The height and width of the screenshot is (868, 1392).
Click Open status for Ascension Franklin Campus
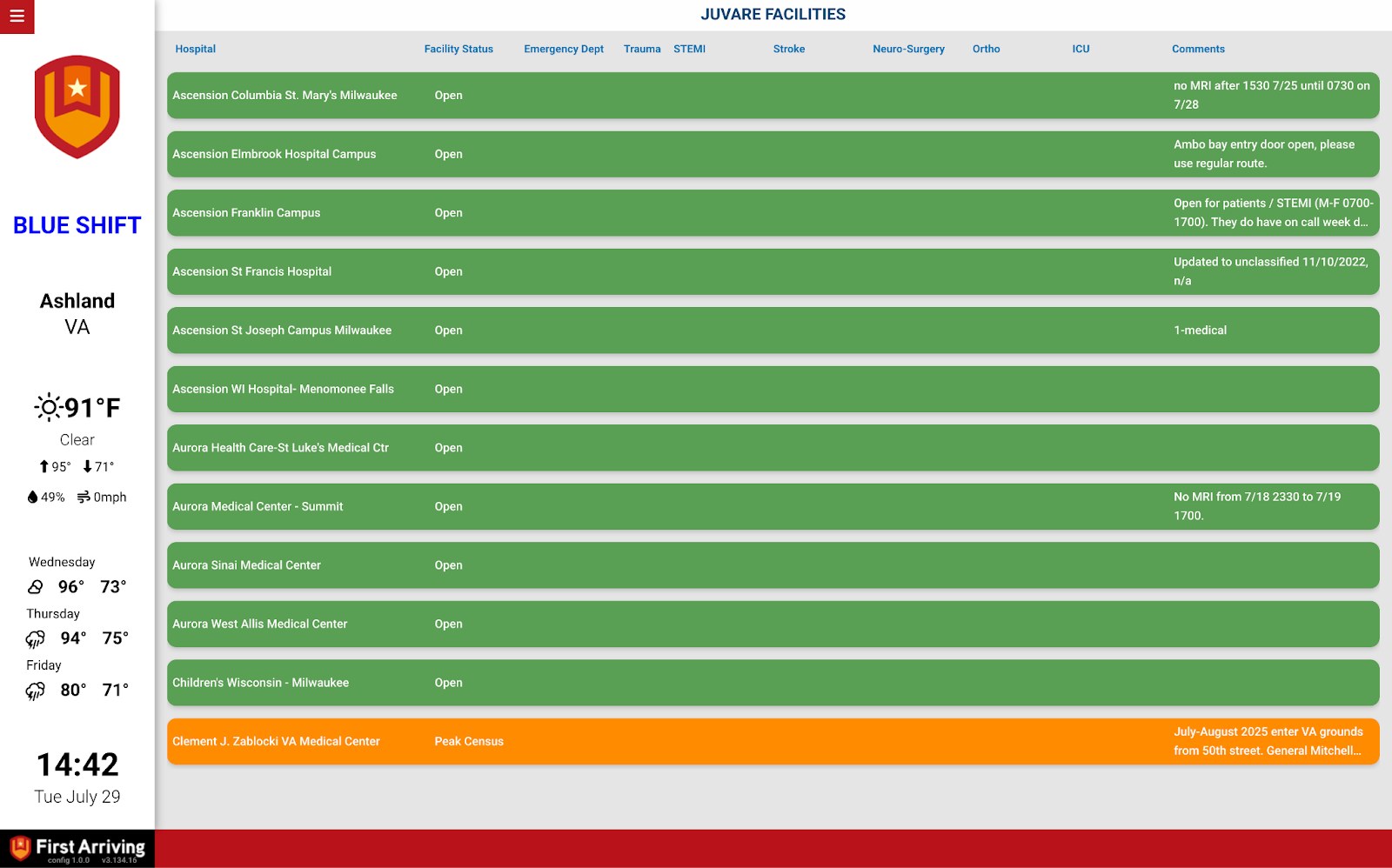(x=448, y=213)
